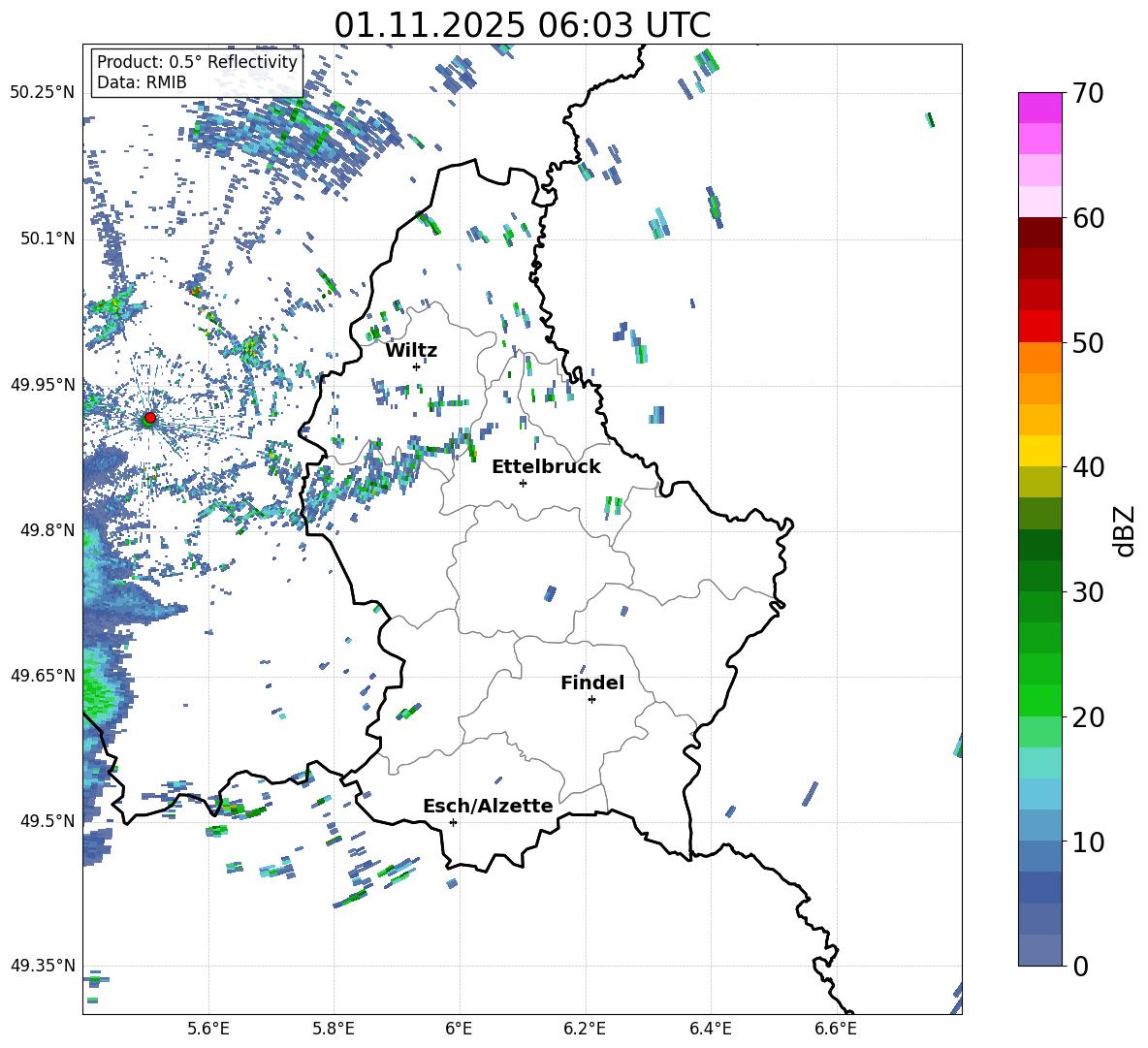Screen dimensions: 1148x1048
Task: Pick the bright red colorbar segment at 50
Action: point(1040,327)
